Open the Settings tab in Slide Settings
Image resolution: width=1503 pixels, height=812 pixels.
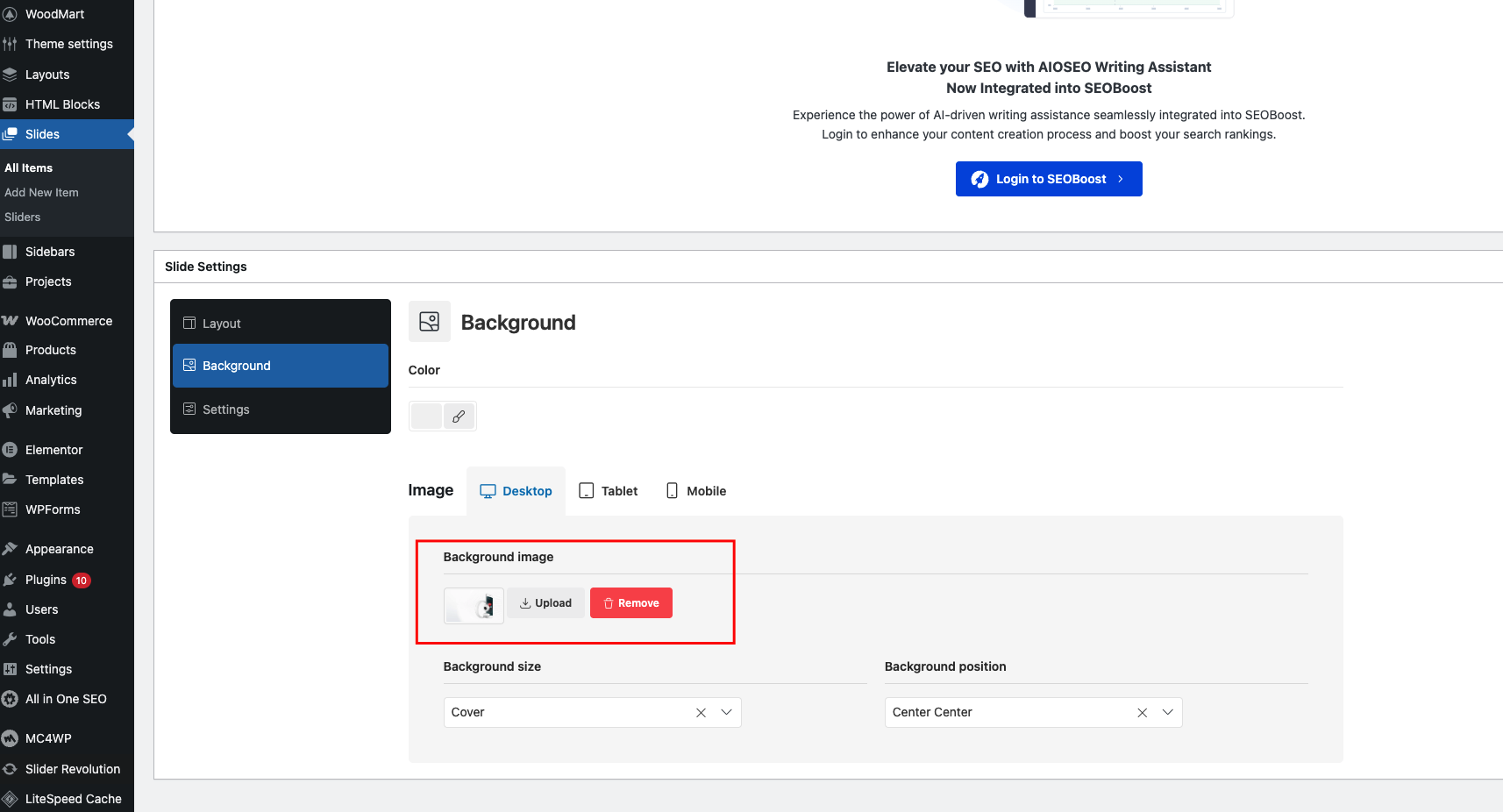click(281, 410)
